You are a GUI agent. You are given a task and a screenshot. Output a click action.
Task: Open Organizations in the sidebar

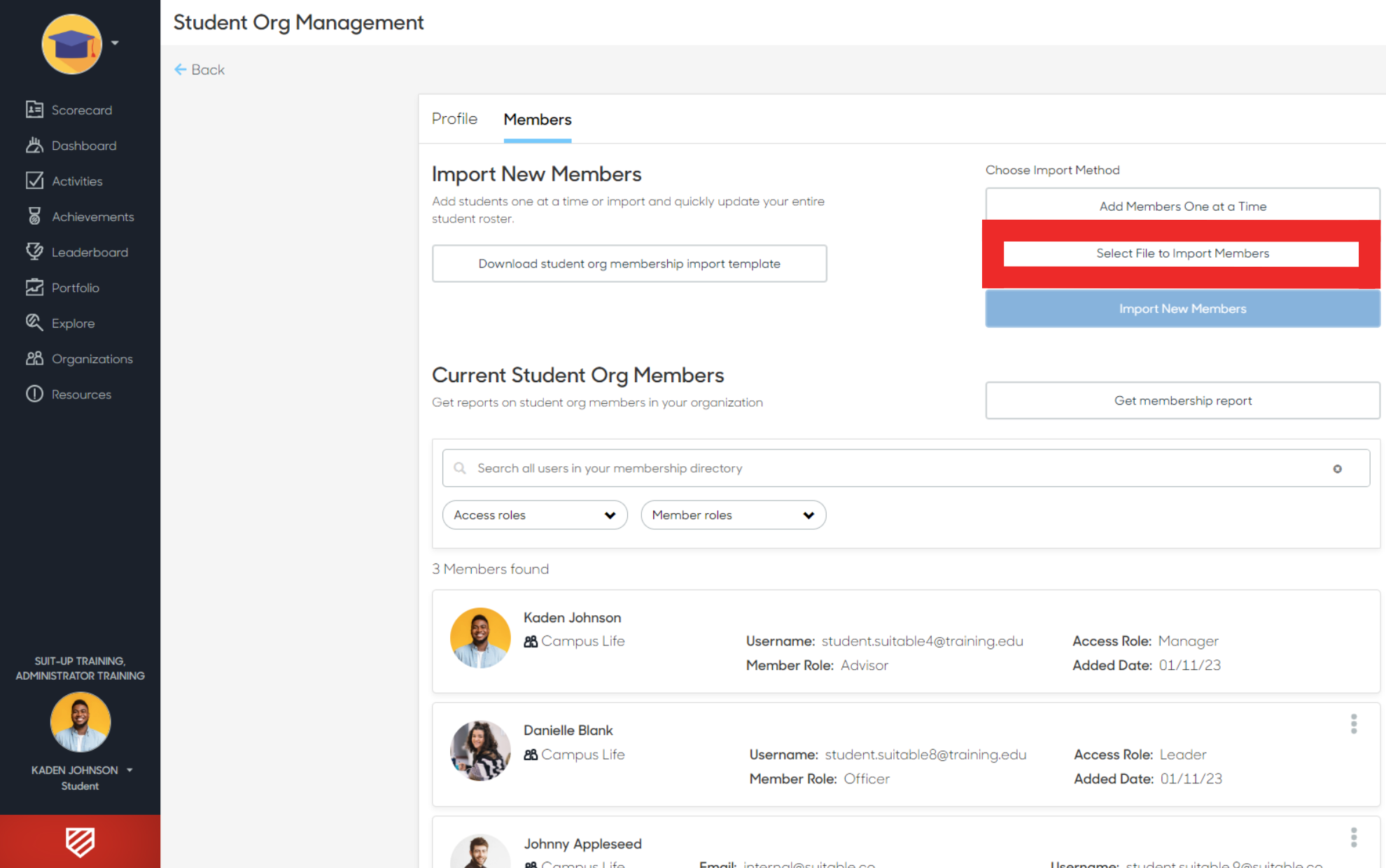pyautogui.click(x=79, y=359)
